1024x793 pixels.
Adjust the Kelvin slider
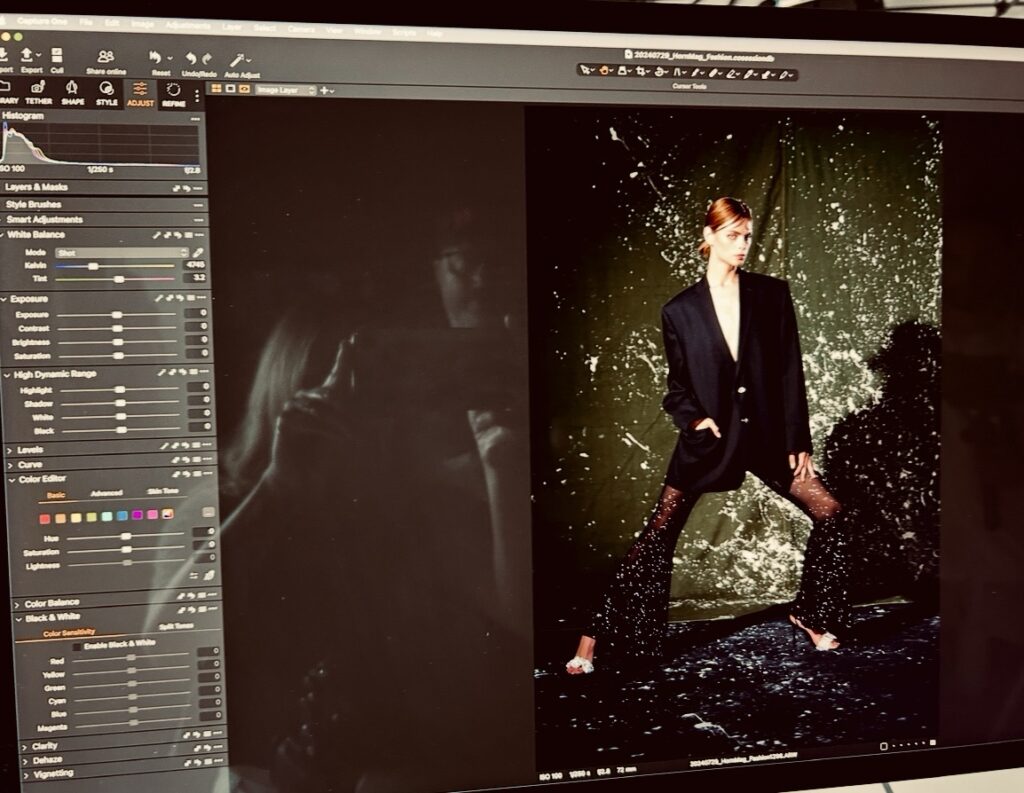[x=93, y=266]
